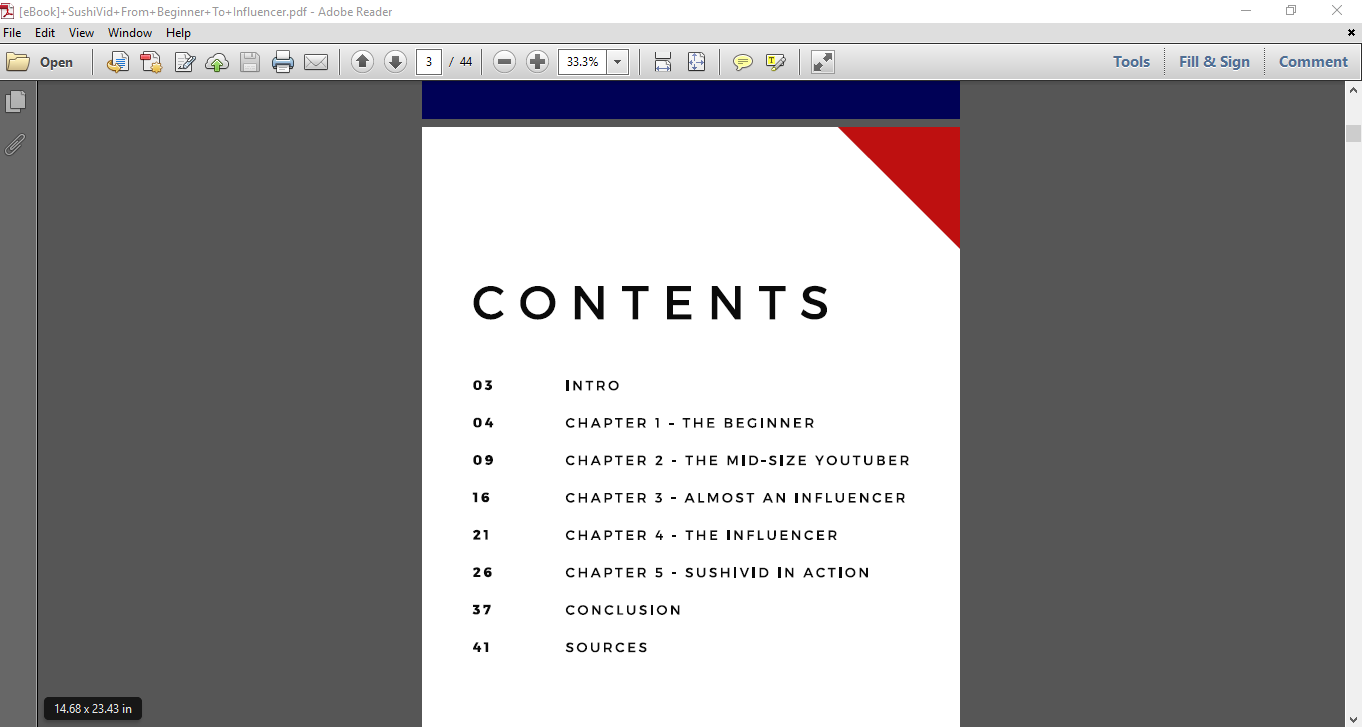
Task: Click the scrollbar up arrow
Action: pos(1353,88)
